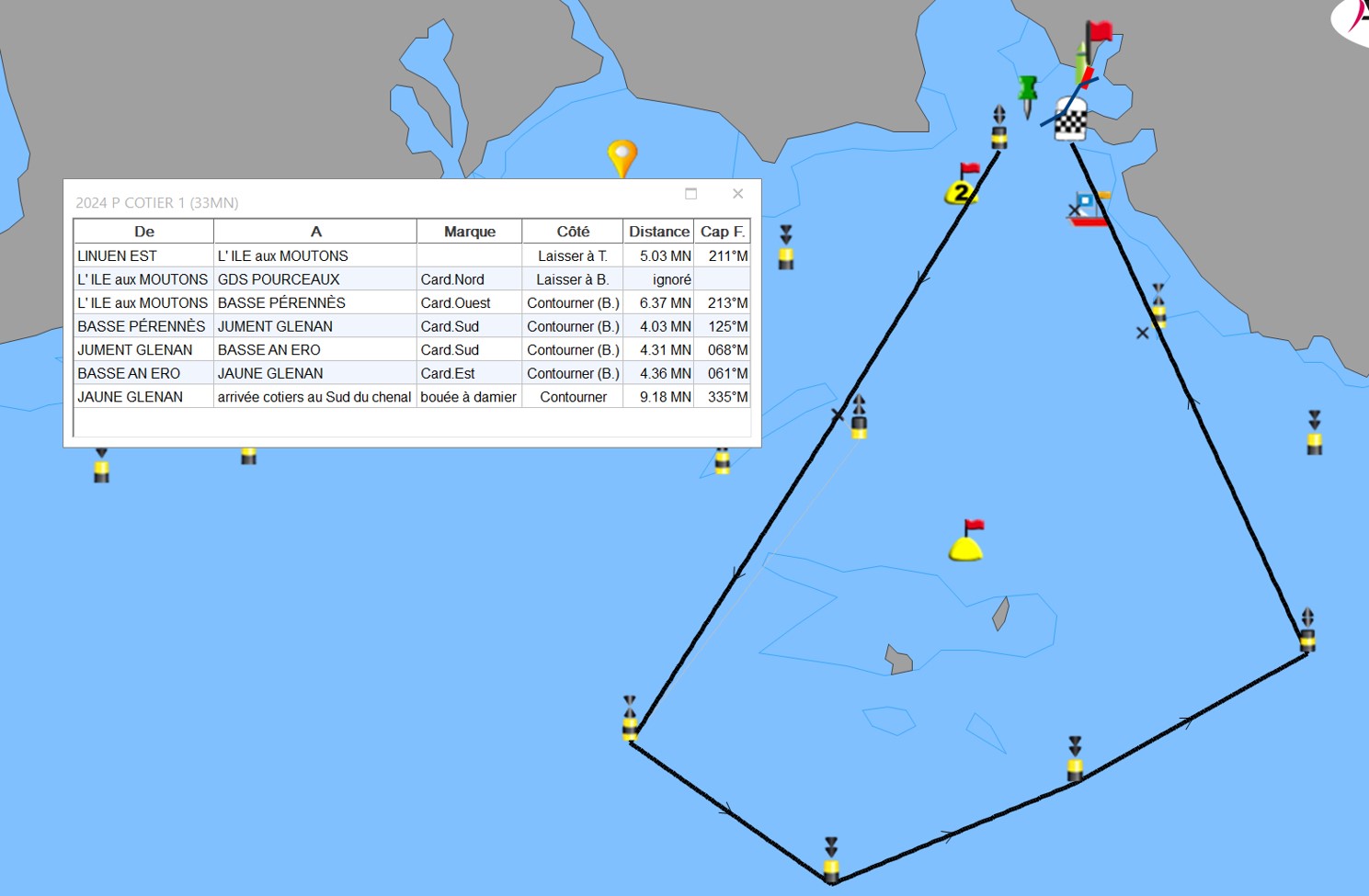Click the "arrivée cotiers au Sud du chenal" cell
Viewport: 1369px width, 896px height.
click(x=314, y=397)
